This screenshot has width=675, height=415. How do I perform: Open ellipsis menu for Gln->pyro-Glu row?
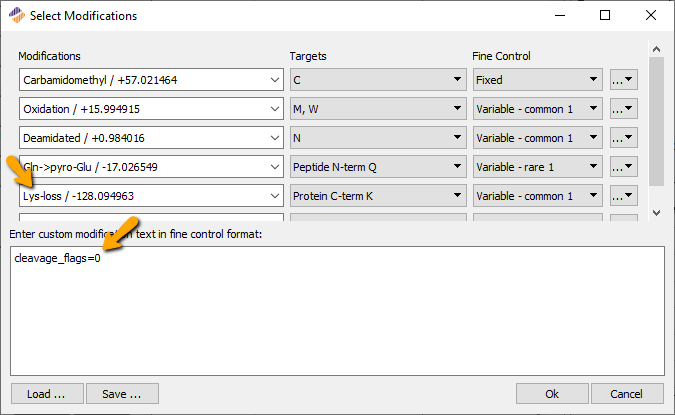pos(623,167)
